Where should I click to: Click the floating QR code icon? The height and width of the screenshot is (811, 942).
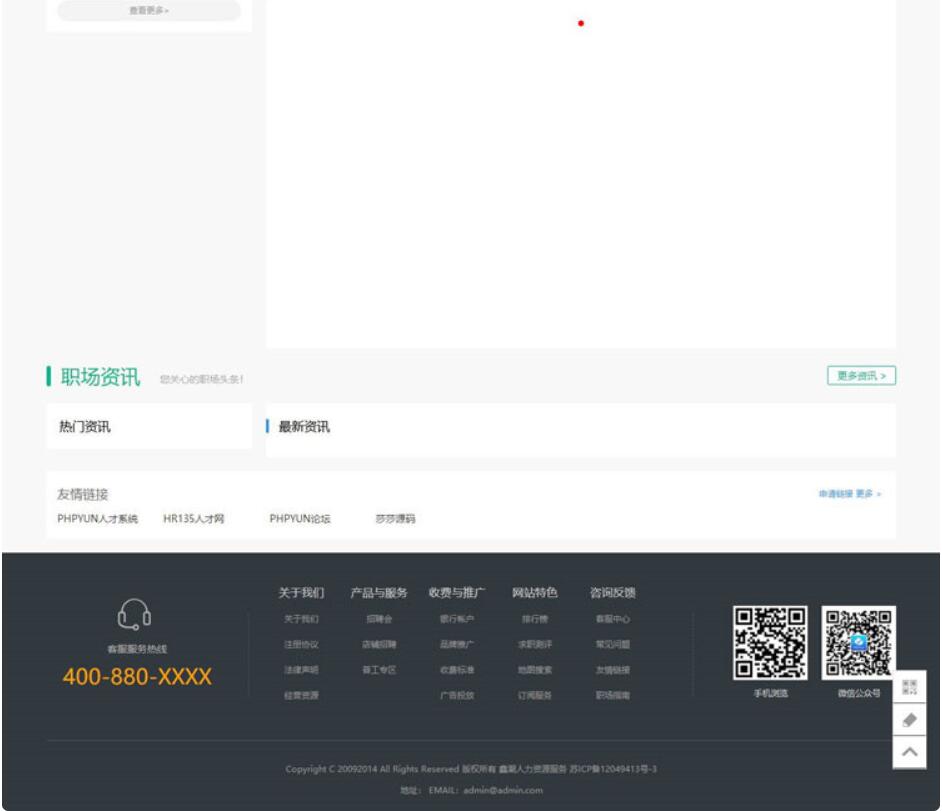(x=909, y=687)
